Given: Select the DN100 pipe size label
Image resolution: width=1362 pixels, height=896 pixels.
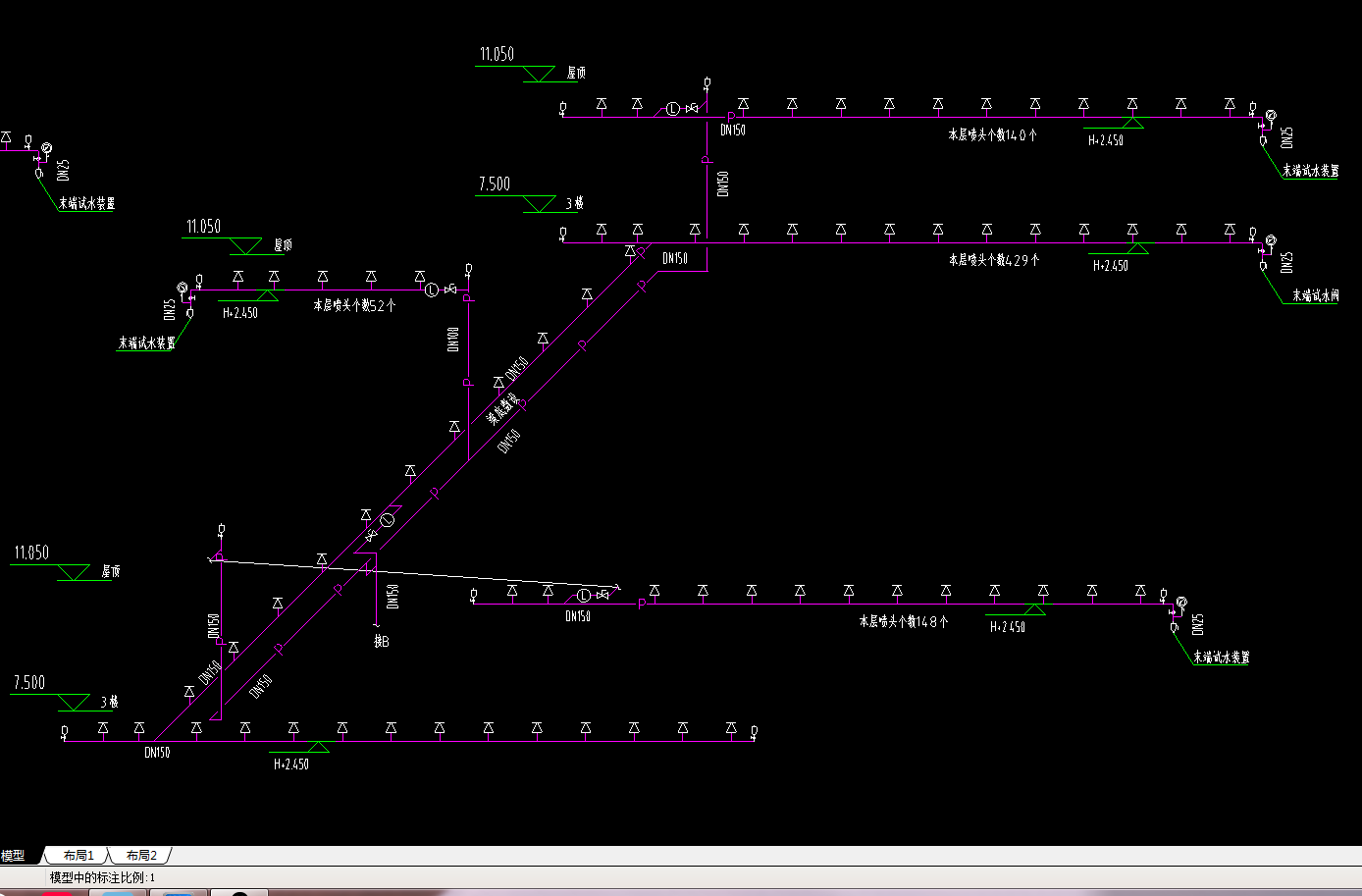Looking at the screenshot, I should [453, 340].
